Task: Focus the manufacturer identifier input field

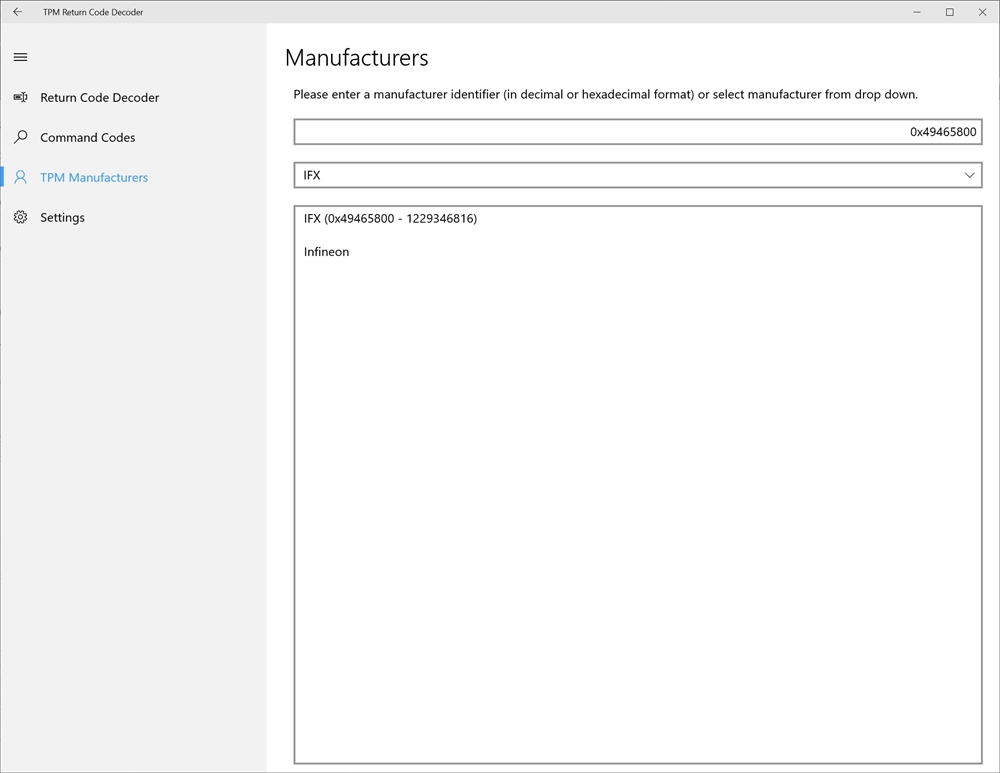Action: 637,132
